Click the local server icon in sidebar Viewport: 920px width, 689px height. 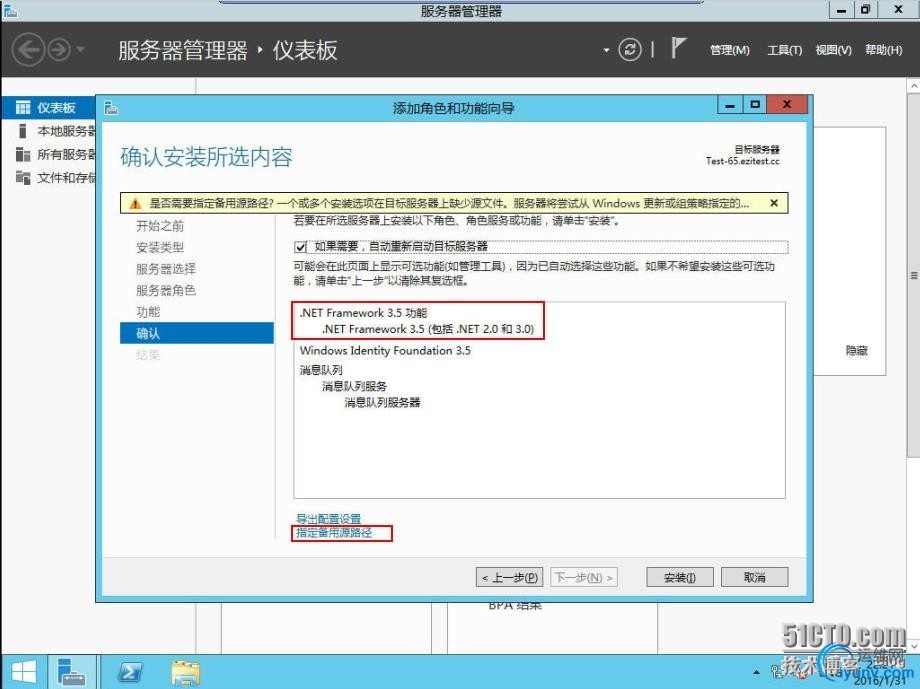(x=23, y=131)
